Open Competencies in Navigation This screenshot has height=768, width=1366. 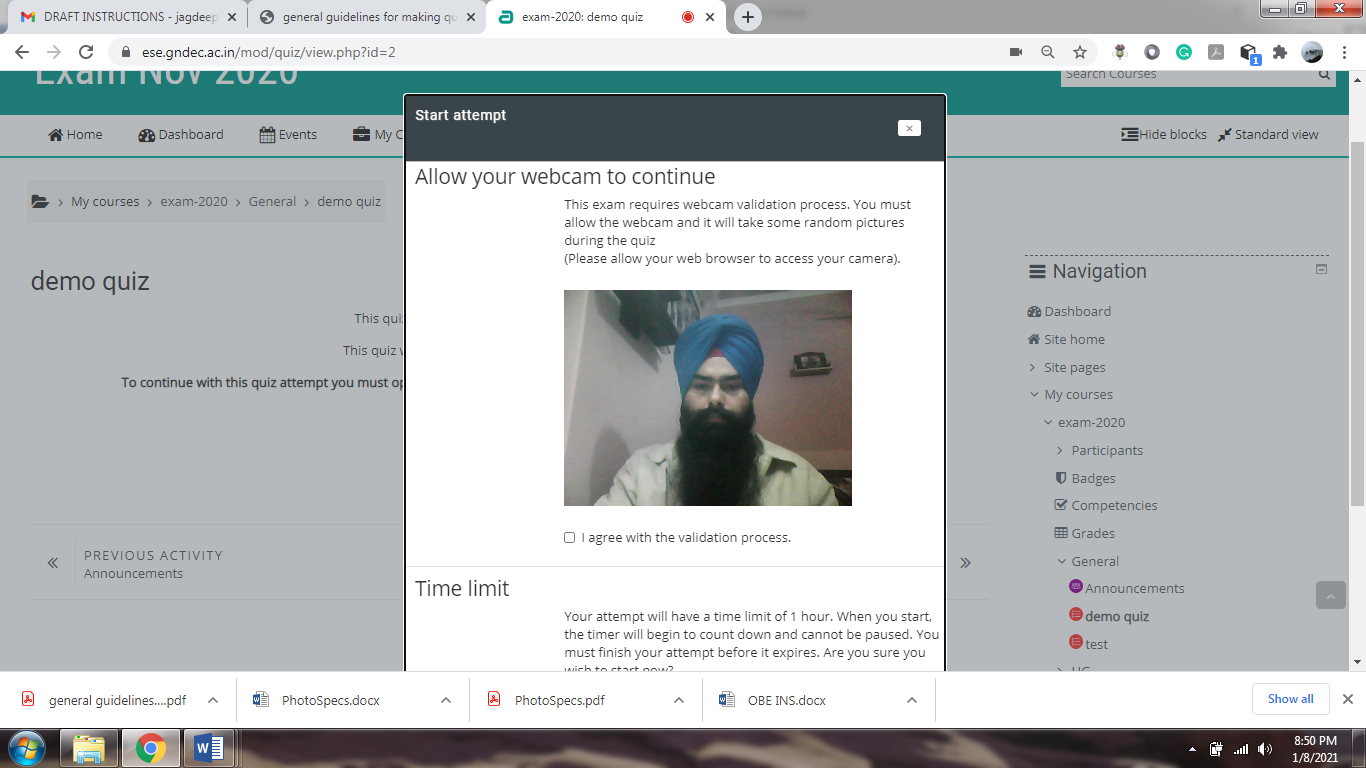pos(1114,506)
